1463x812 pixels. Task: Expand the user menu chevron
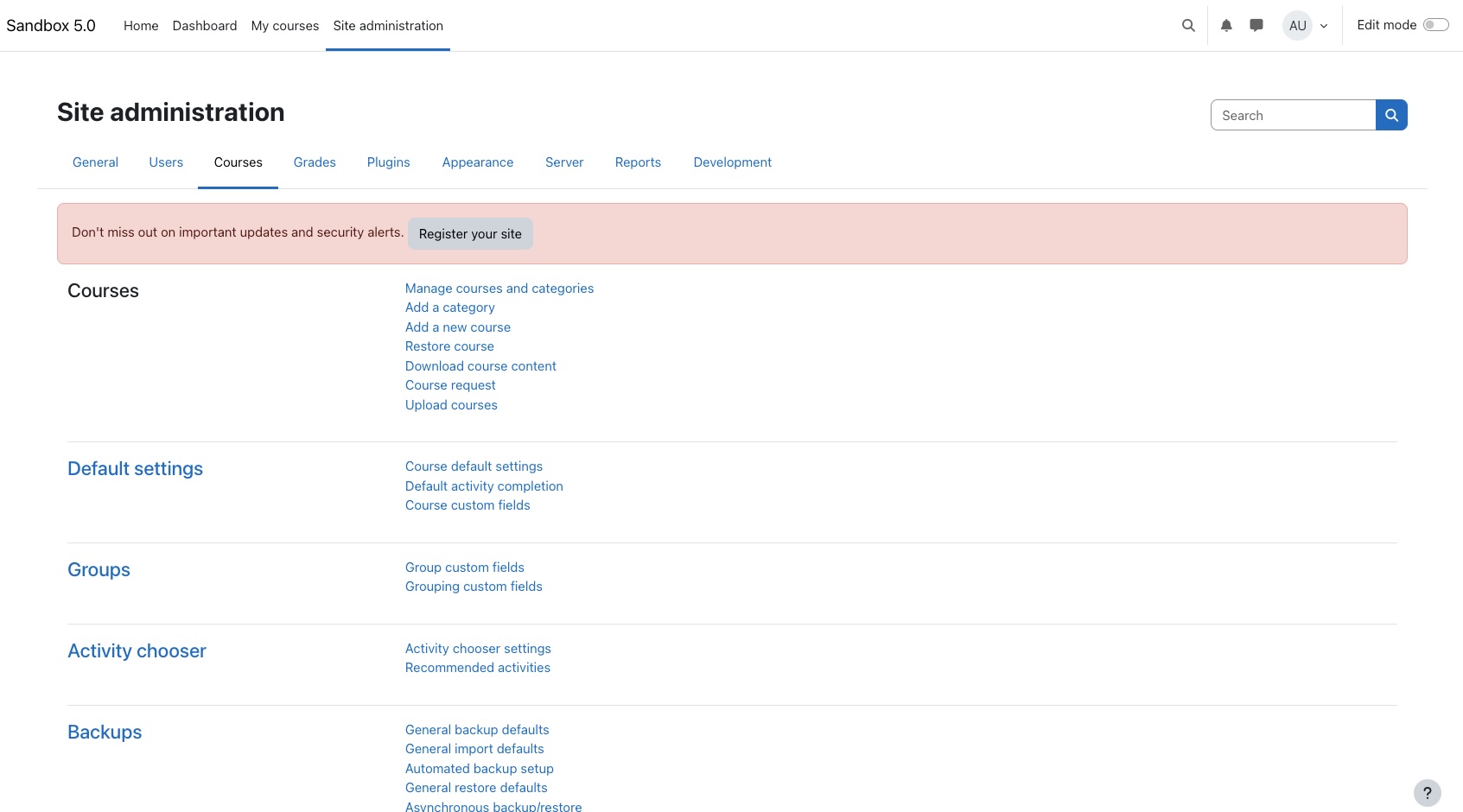1323,25
